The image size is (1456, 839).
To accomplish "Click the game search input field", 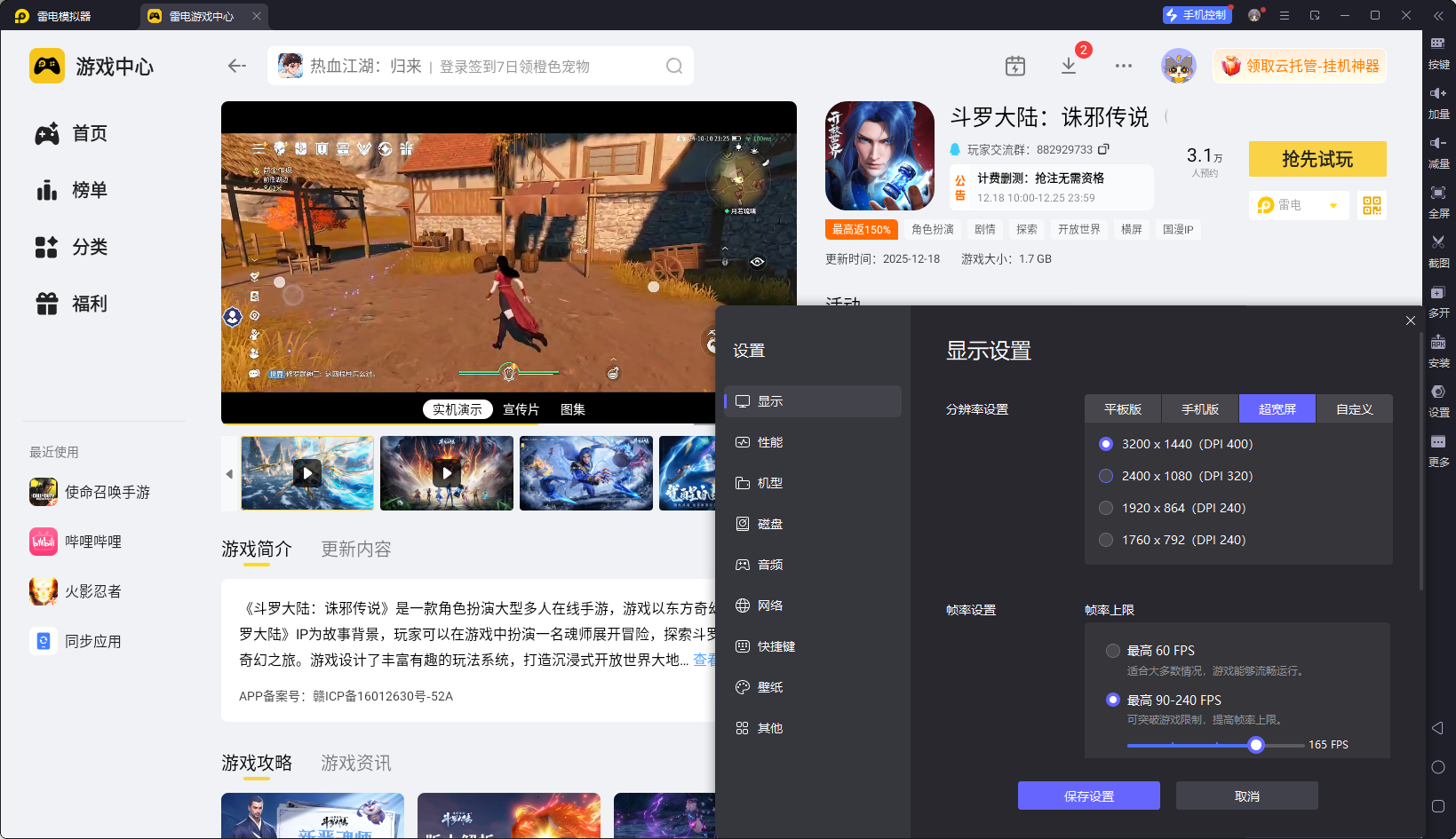I will (x=481, y=66).
